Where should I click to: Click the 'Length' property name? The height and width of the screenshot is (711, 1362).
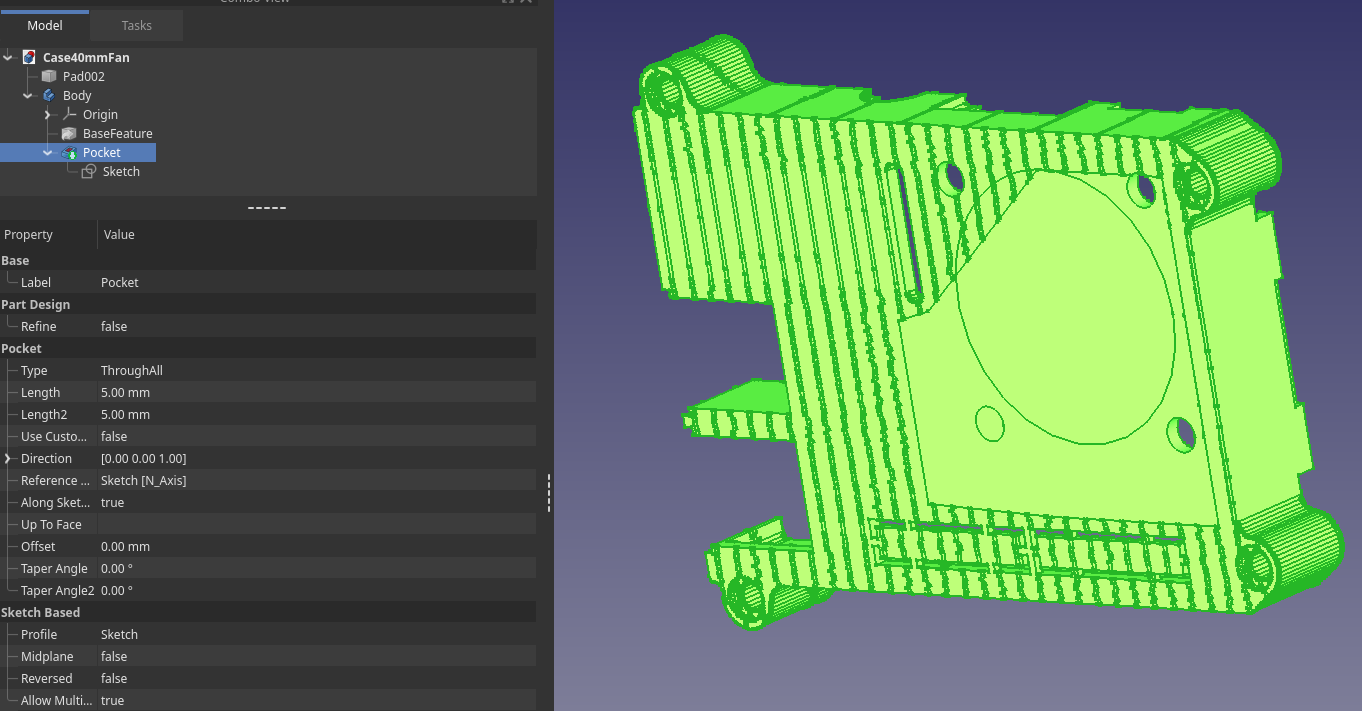click(x=40, y=392)
